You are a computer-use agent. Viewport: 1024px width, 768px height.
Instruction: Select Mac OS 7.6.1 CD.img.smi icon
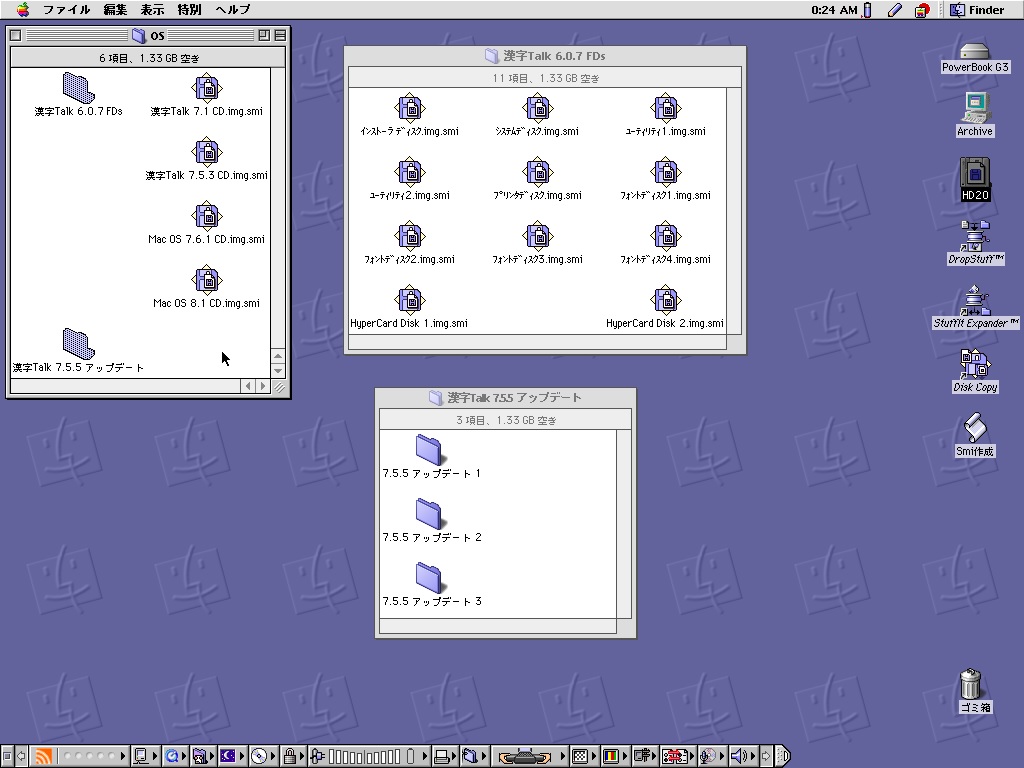(x=206, y=216)
